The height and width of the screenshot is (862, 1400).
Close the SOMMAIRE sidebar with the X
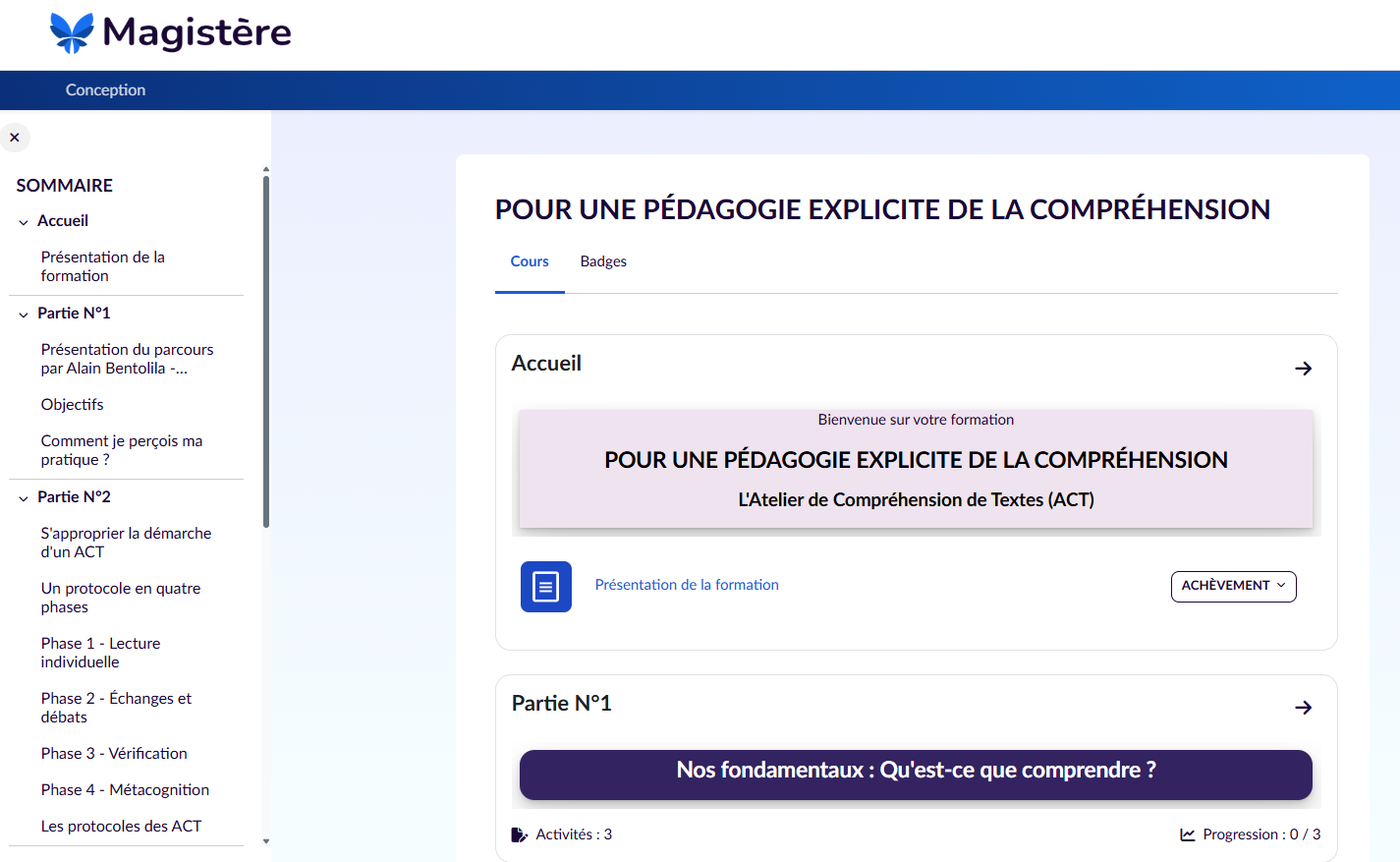pos(15,137)
